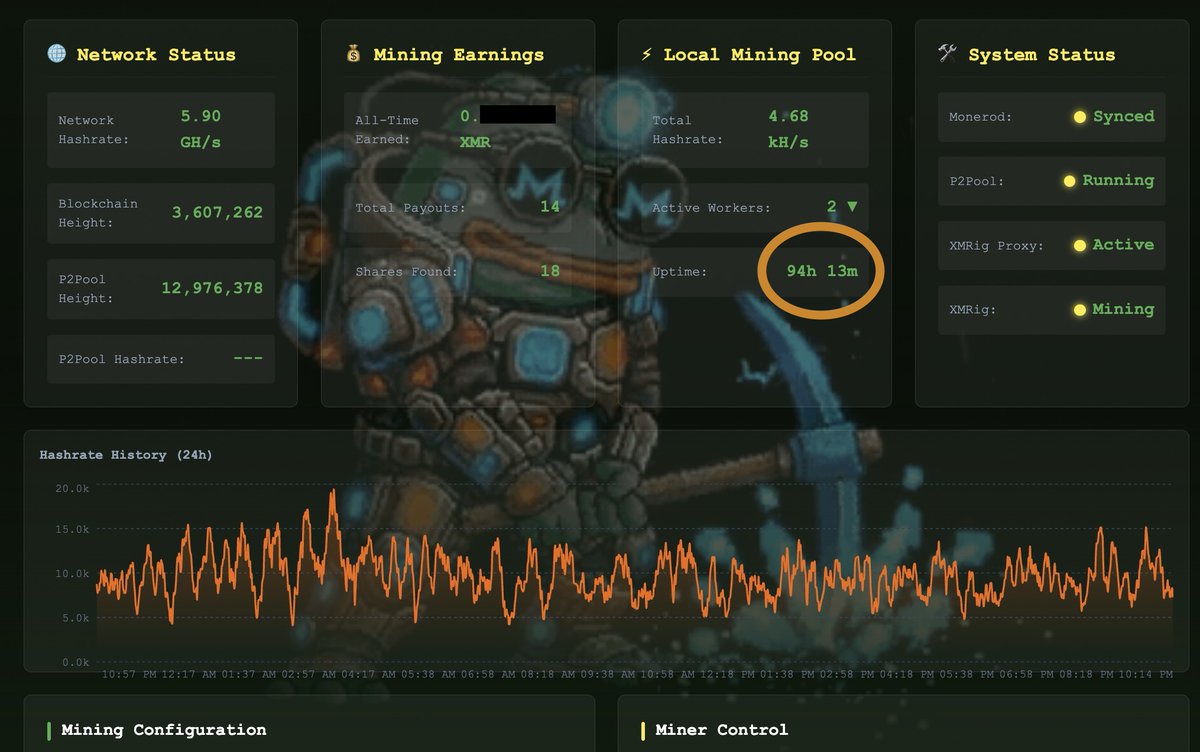Click the 10.0k axis label on the chart
Image resolution: width=1200 pixels, height=752 pixels.
(72, 574)
